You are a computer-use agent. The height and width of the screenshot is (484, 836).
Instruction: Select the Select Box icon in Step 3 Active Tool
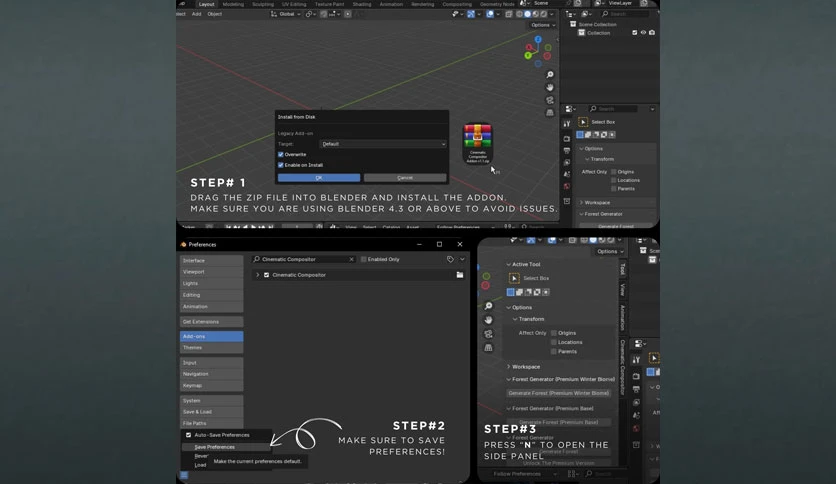(515, 278)
